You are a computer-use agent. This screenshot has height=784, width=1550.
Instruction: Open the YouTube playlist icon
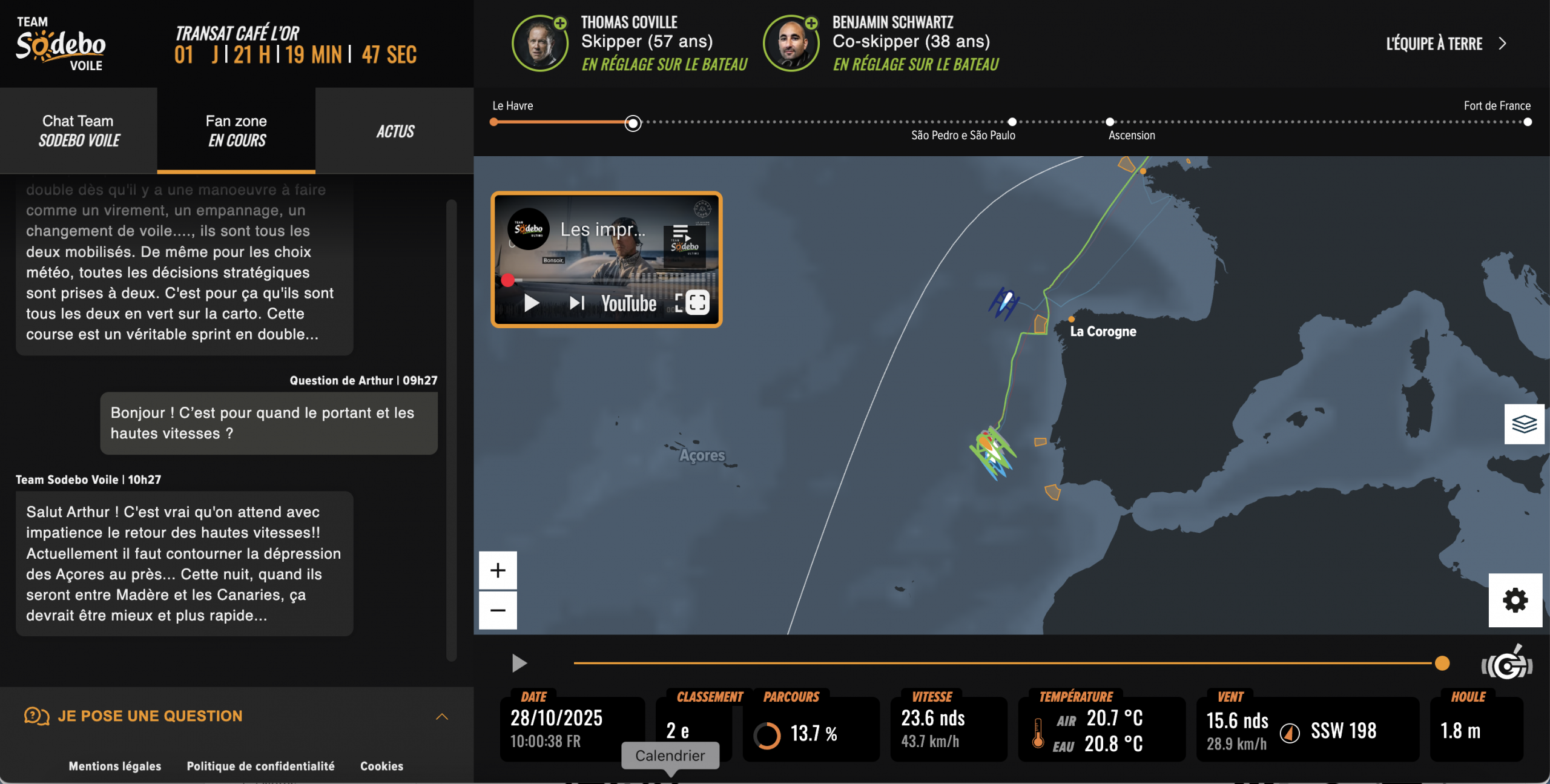tap(681, 232)
